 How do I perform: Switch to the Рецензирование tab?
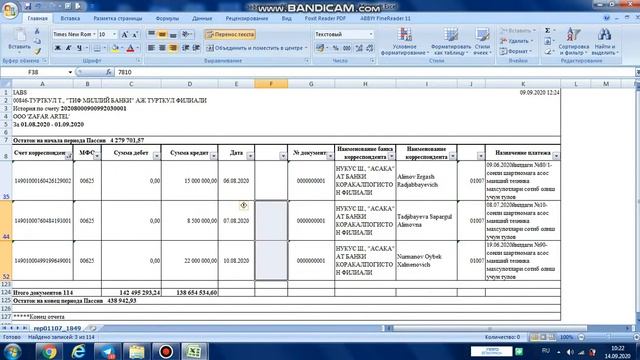pos(247,18)
